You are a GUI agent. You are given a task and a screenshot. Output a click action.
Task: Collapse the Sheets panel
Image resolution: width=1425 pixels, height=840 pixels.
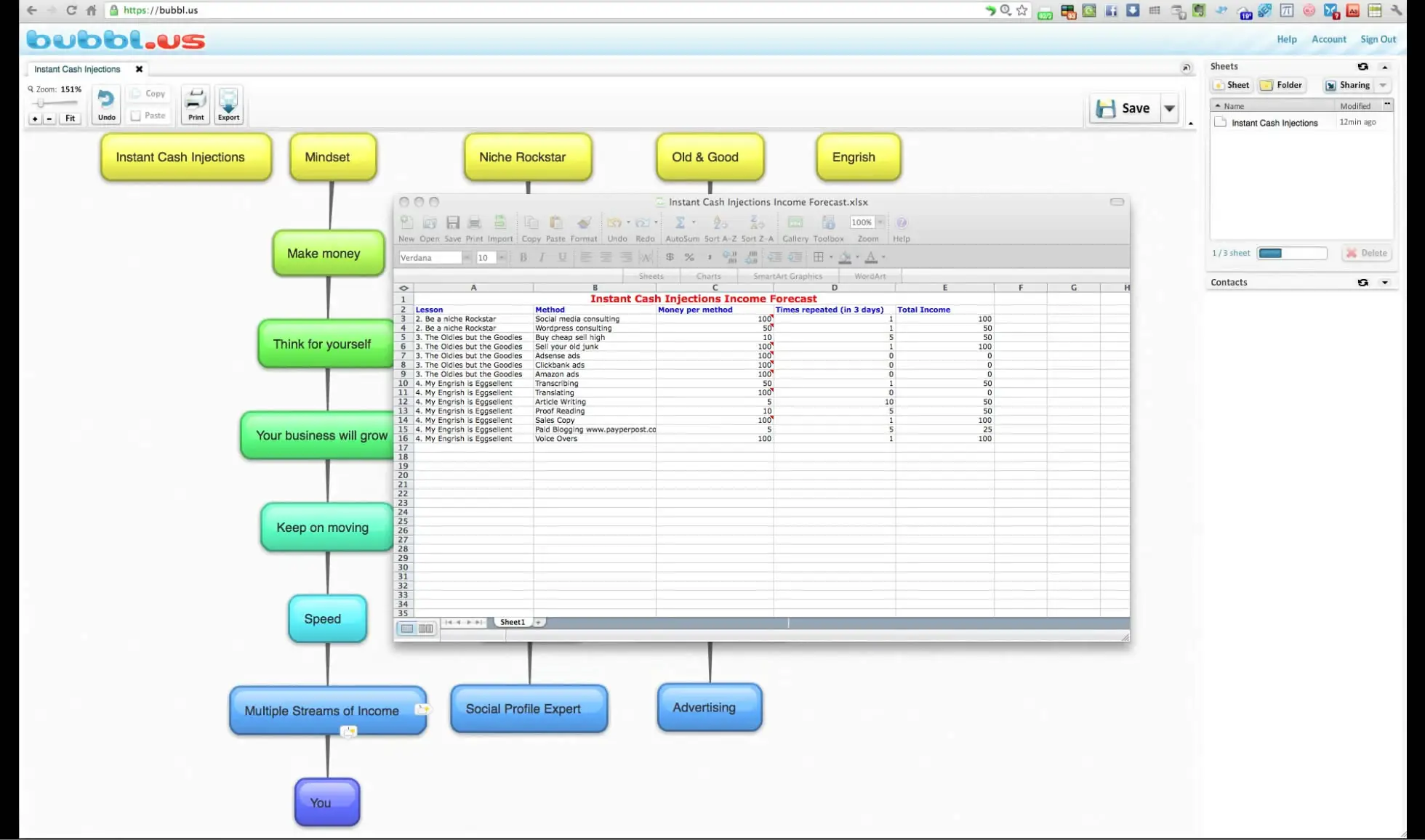(1385, 66)
